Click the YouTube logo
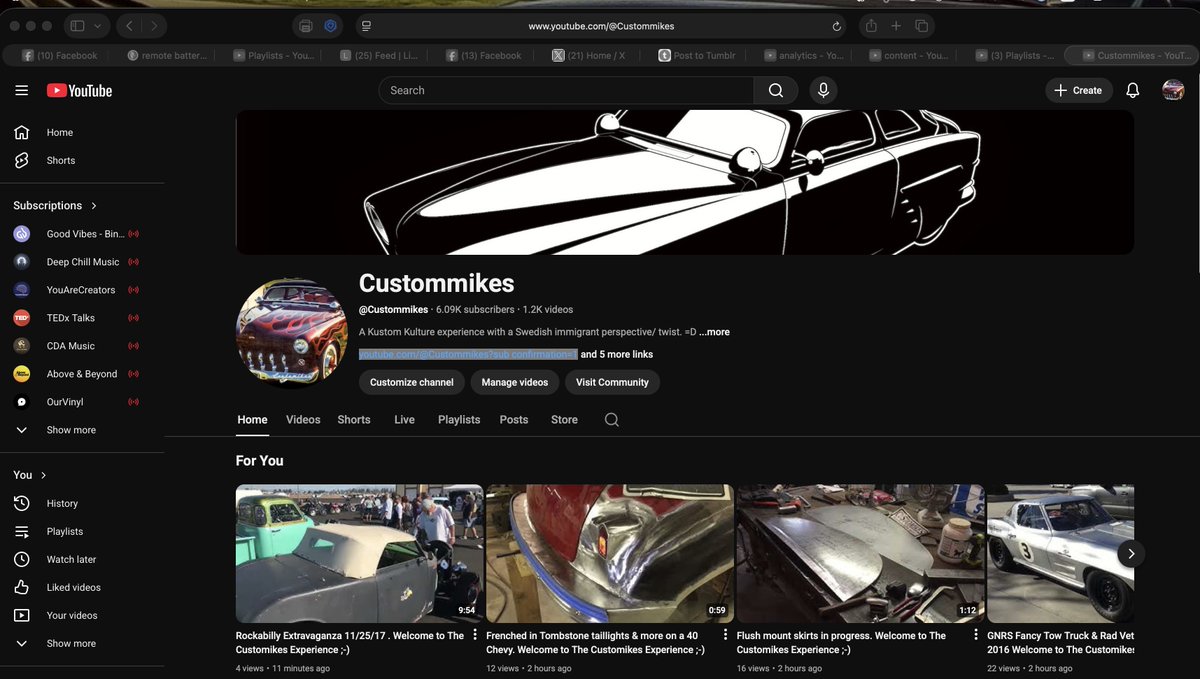The height and width of the screenshot is (679, 1200). 79,91
